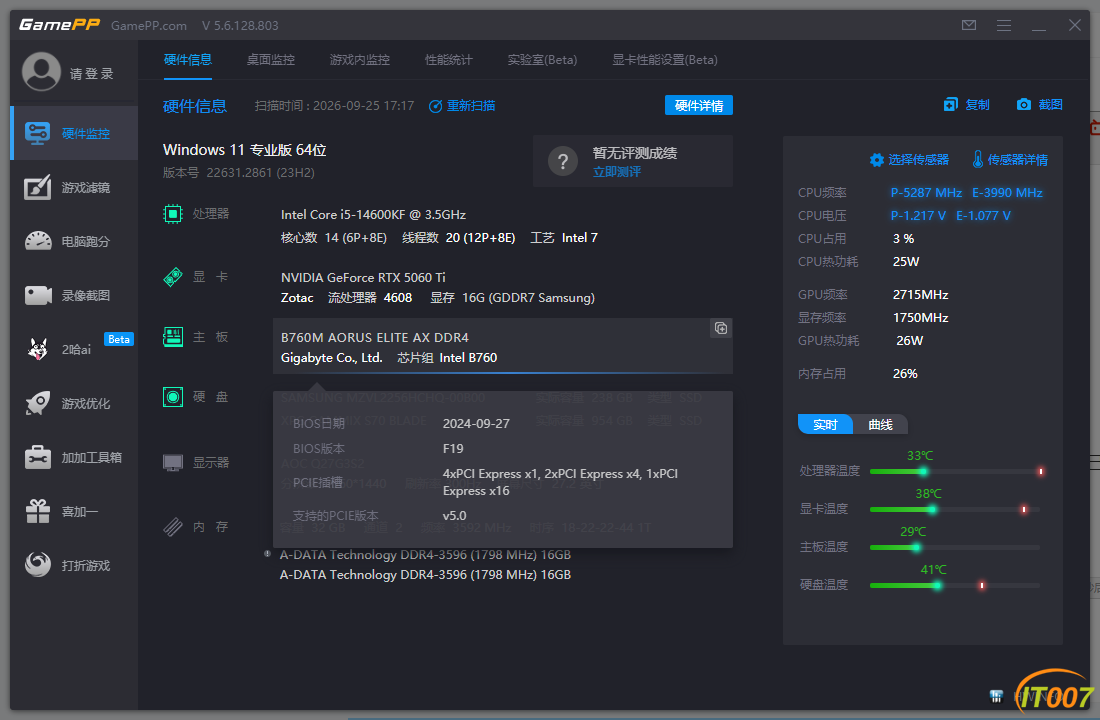This screenshot has height=720, width=1100.
Task: Switch to the 桌面监控 tab
Action: (x=271, y=60)
